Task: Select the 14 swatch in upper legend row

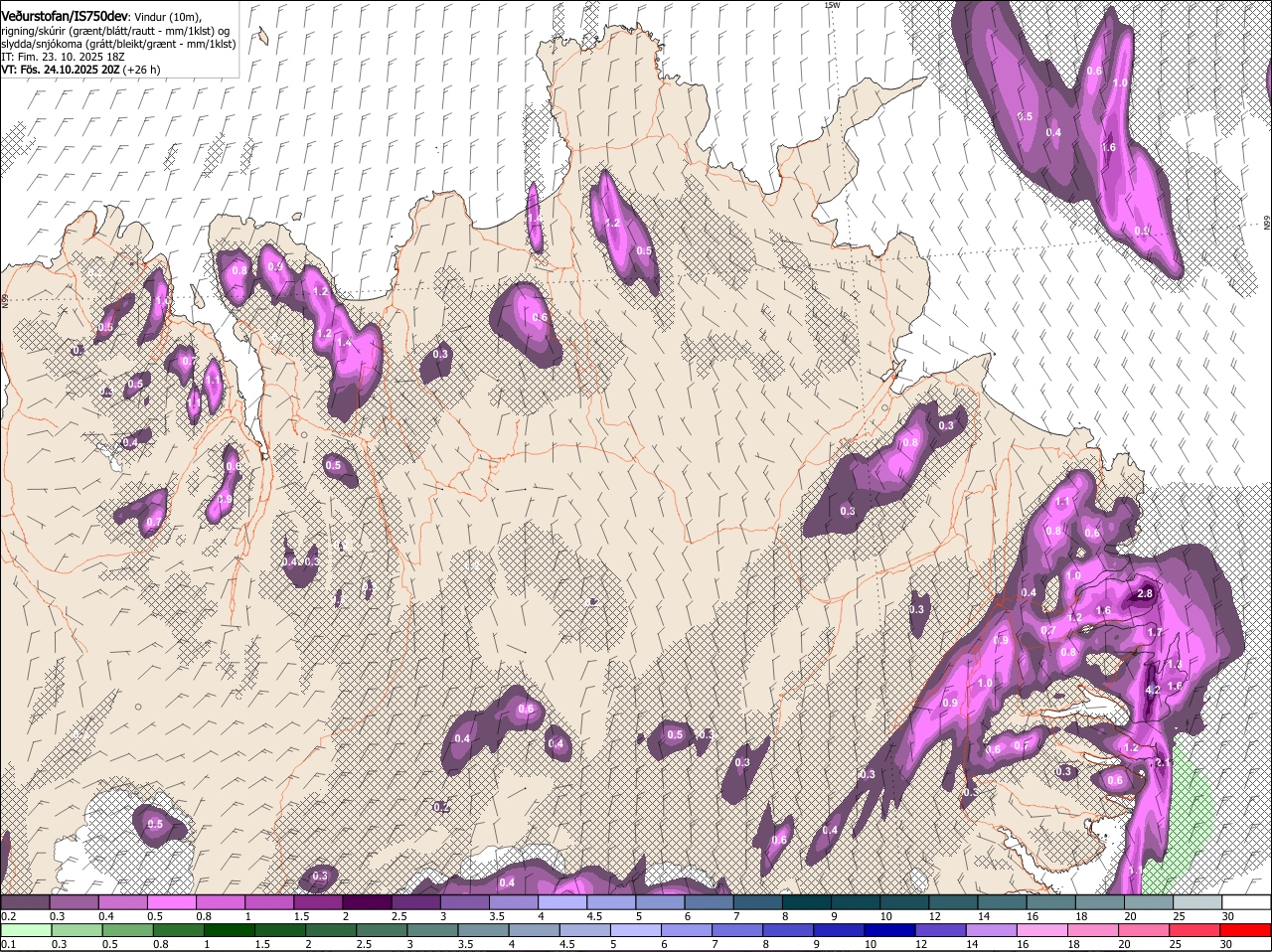Action: [x=1003, y=901]
